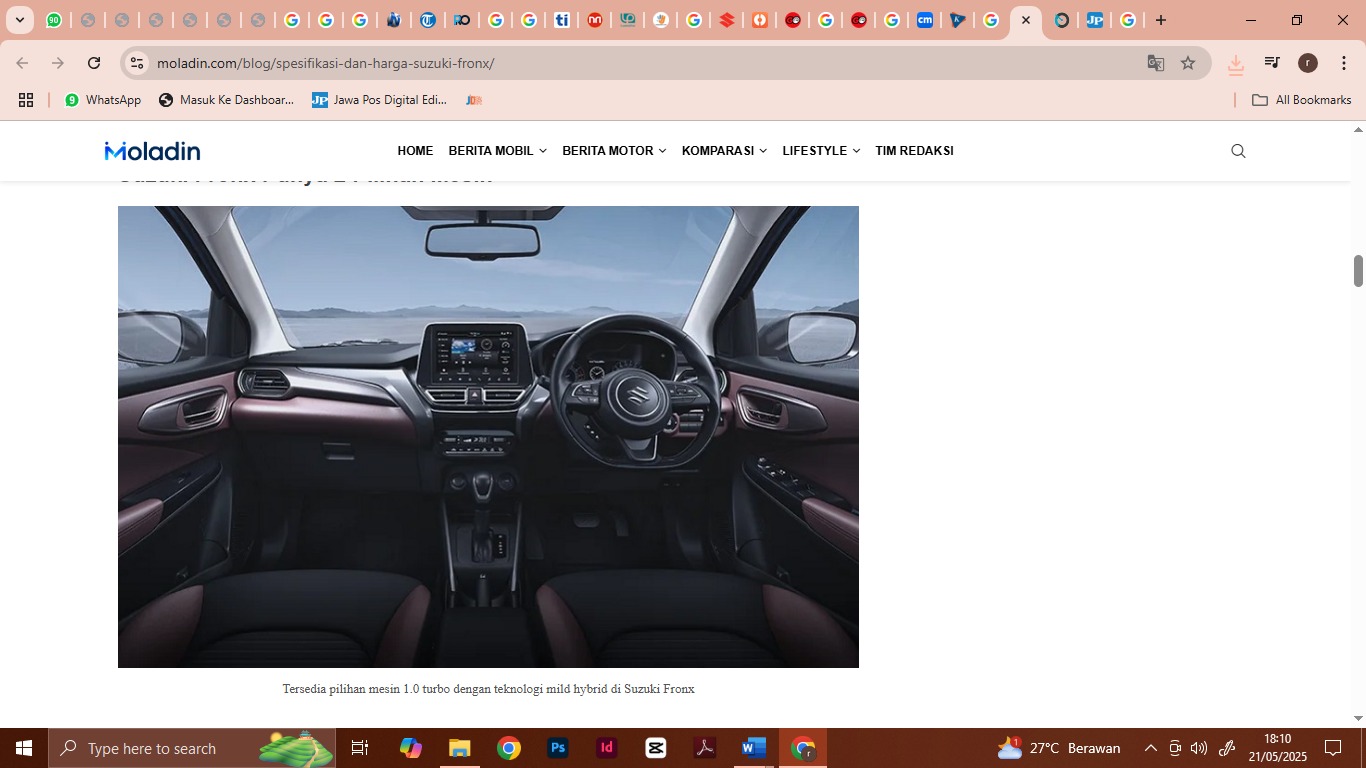The width and height of the screenshot is (1366, 768).
Task: Close the active moladin tab
Action: (x=1026, y=20)
